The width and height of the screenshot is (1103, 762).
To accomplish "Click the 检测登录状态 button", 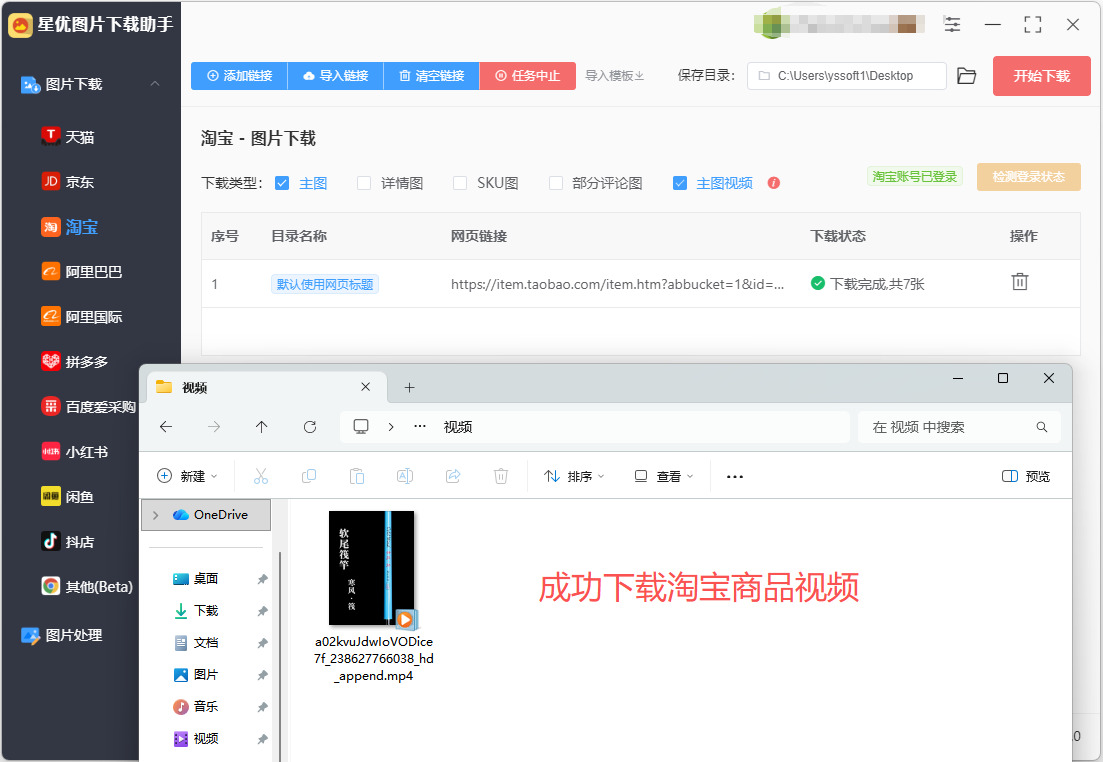I will click(1028, 177).
